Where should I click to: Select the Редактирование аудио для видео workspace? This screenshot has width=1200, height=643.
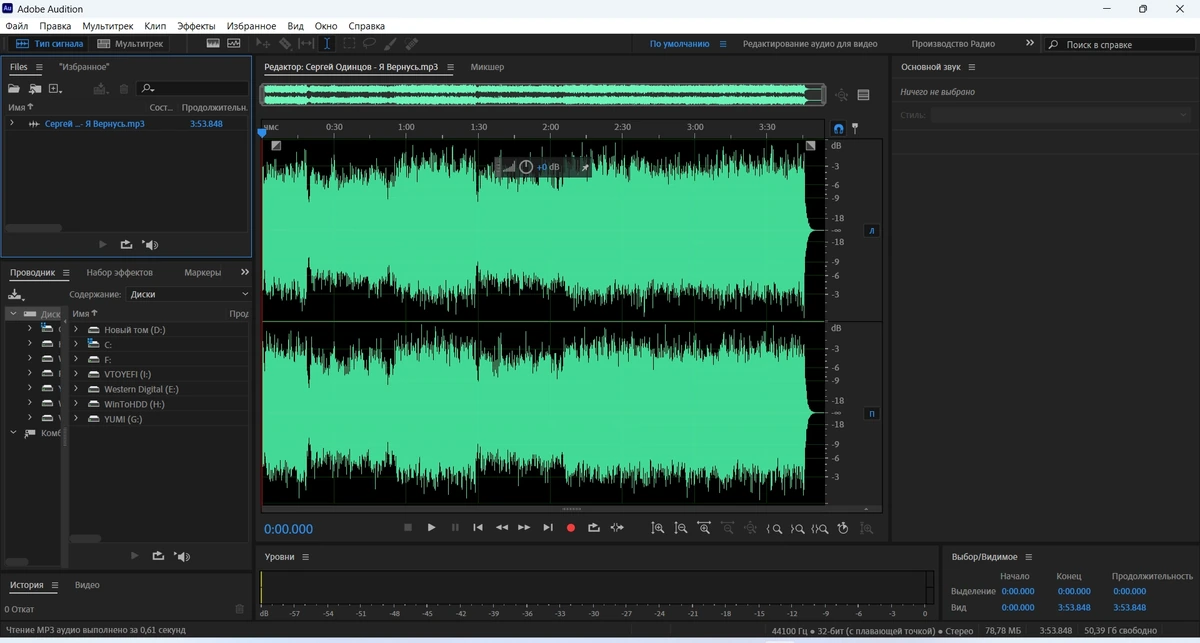coord(810,44)
